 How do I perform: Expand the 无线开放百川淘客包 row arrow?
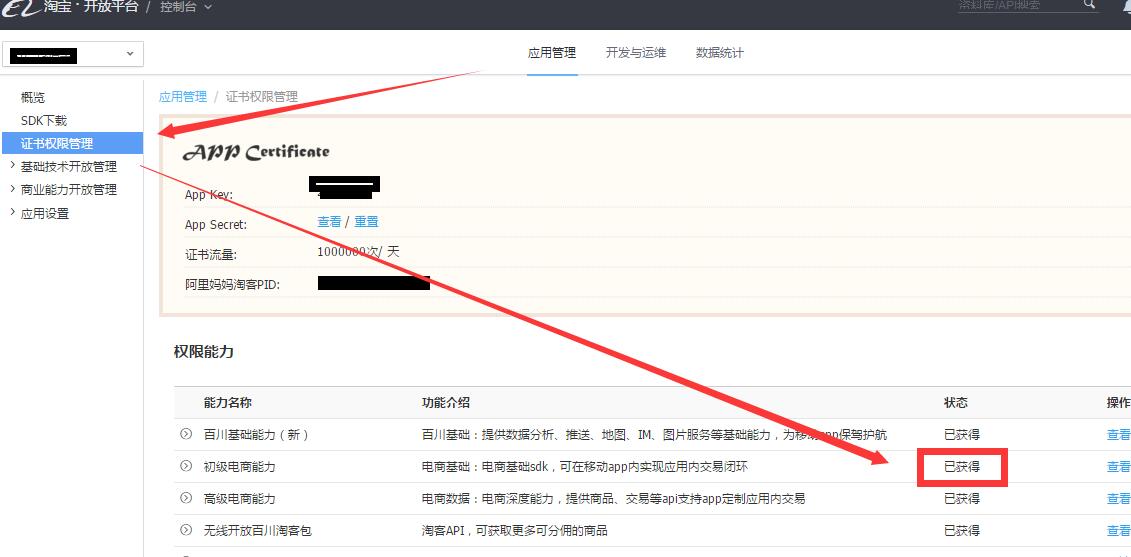point(186,530)
